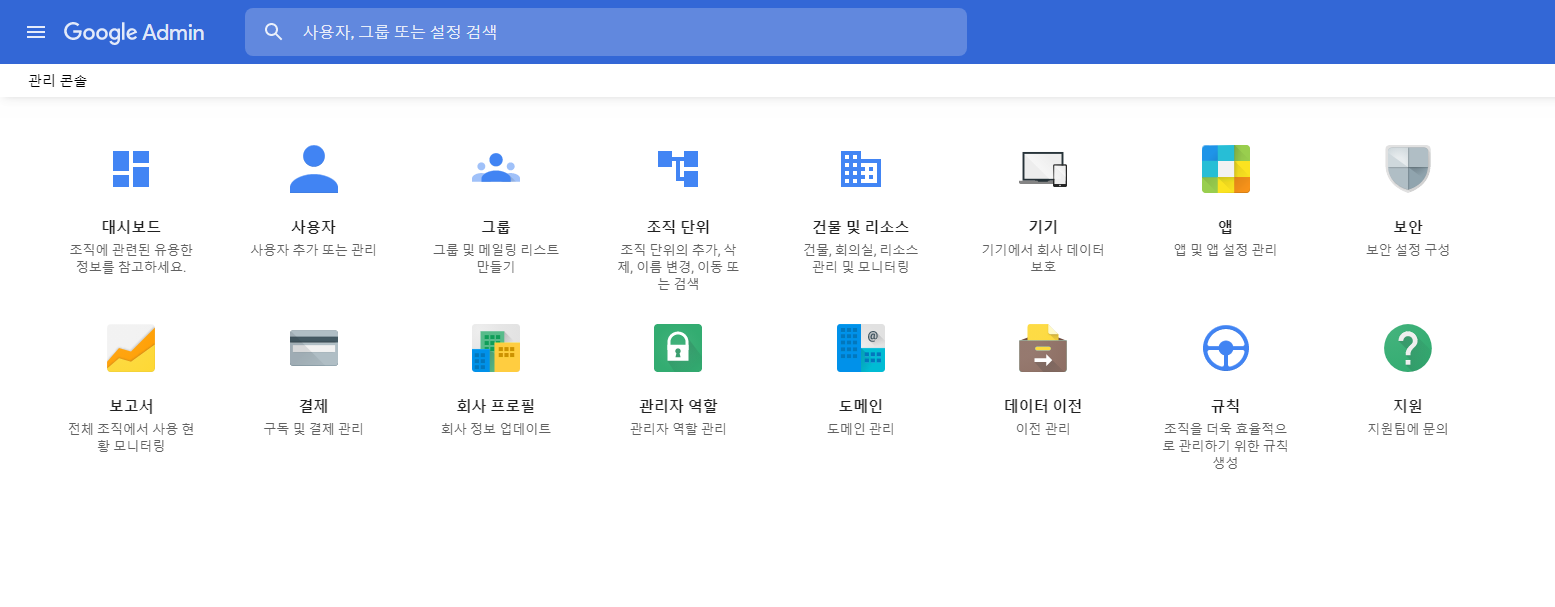The image size is (1555, 607).
Task: Open the 그룹 title link
Action: 496,227
